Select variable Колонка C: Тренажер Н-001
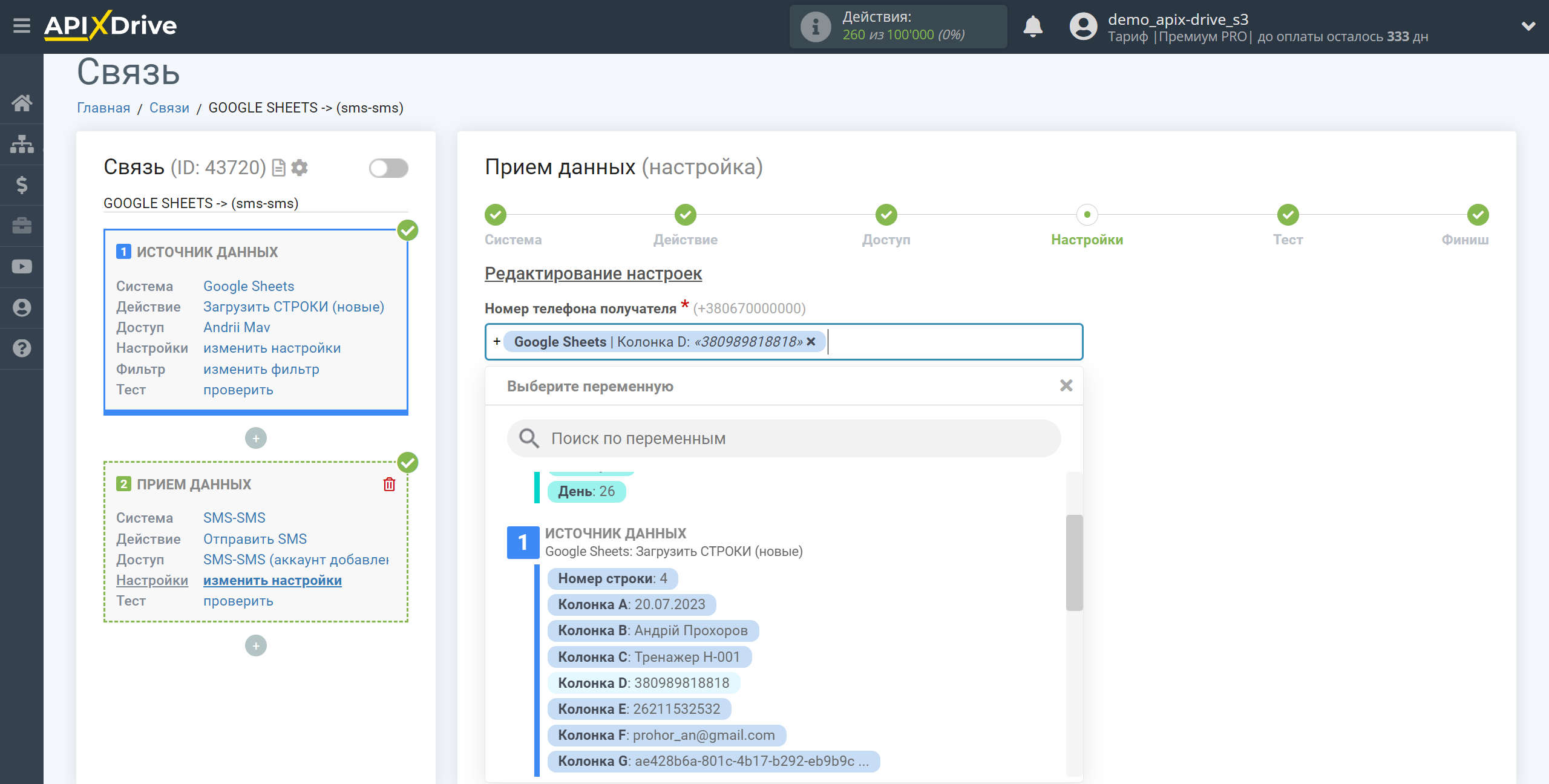 [649, 657]
